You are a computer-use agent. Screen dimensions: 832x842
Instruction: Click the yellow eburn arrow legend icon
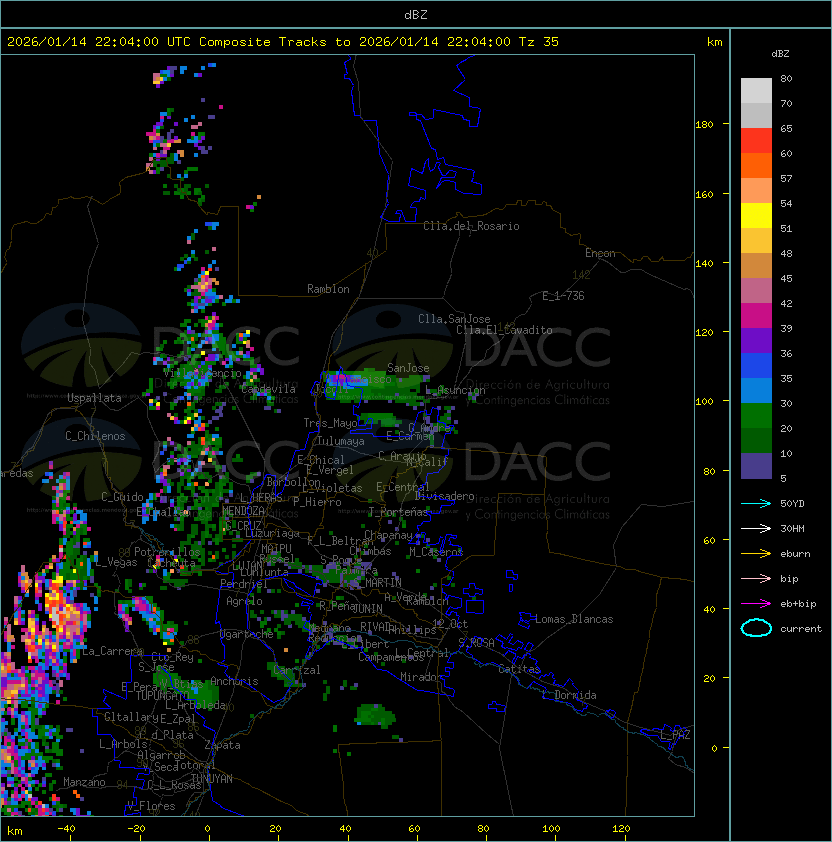point(756,554)
